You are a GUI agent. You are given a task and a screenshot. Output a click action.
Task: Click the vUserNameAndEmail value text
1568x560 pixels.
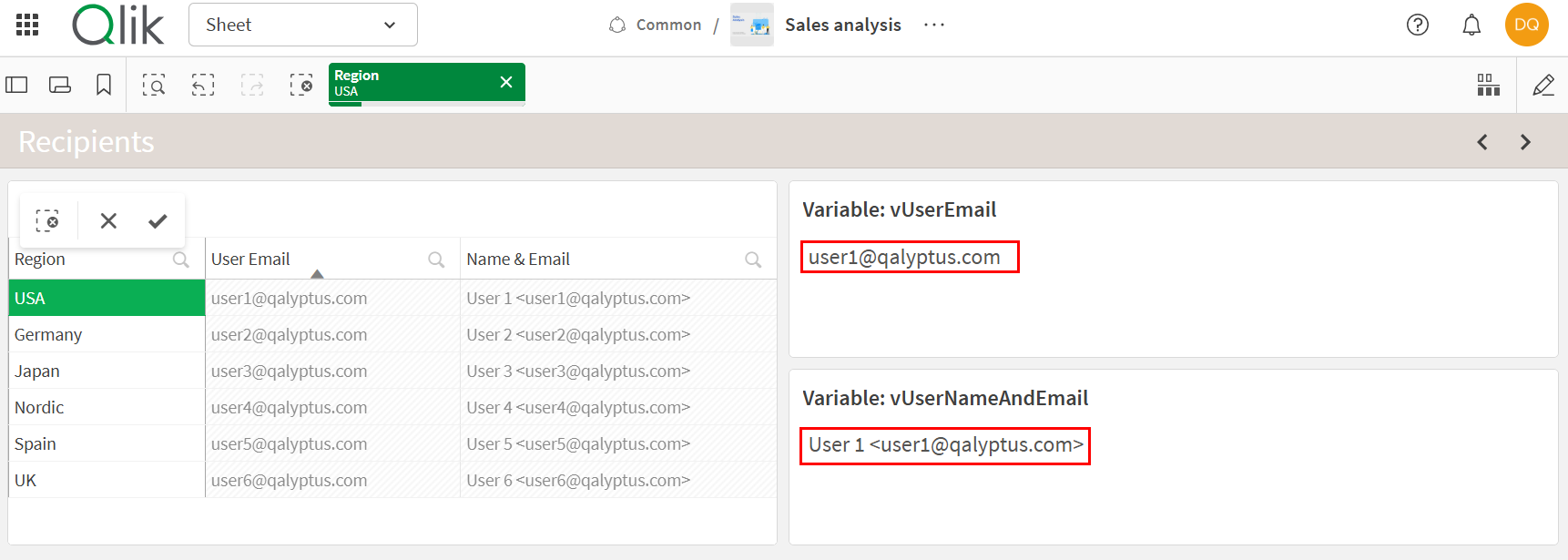pos(946,445)
